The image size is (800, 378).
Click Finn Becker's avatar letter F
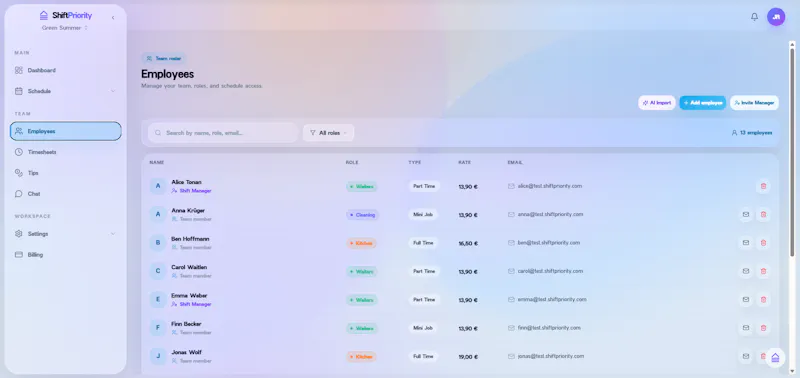coord(158,328)
